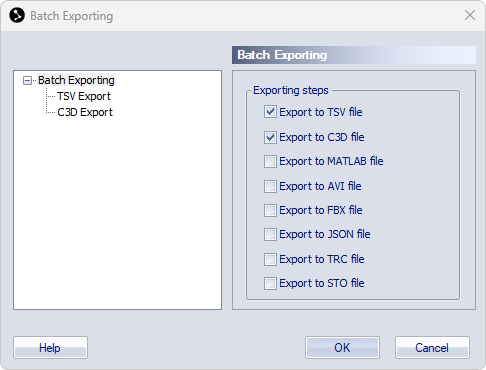
Task: Enable Export to FBX file
Action: [270, 210]
